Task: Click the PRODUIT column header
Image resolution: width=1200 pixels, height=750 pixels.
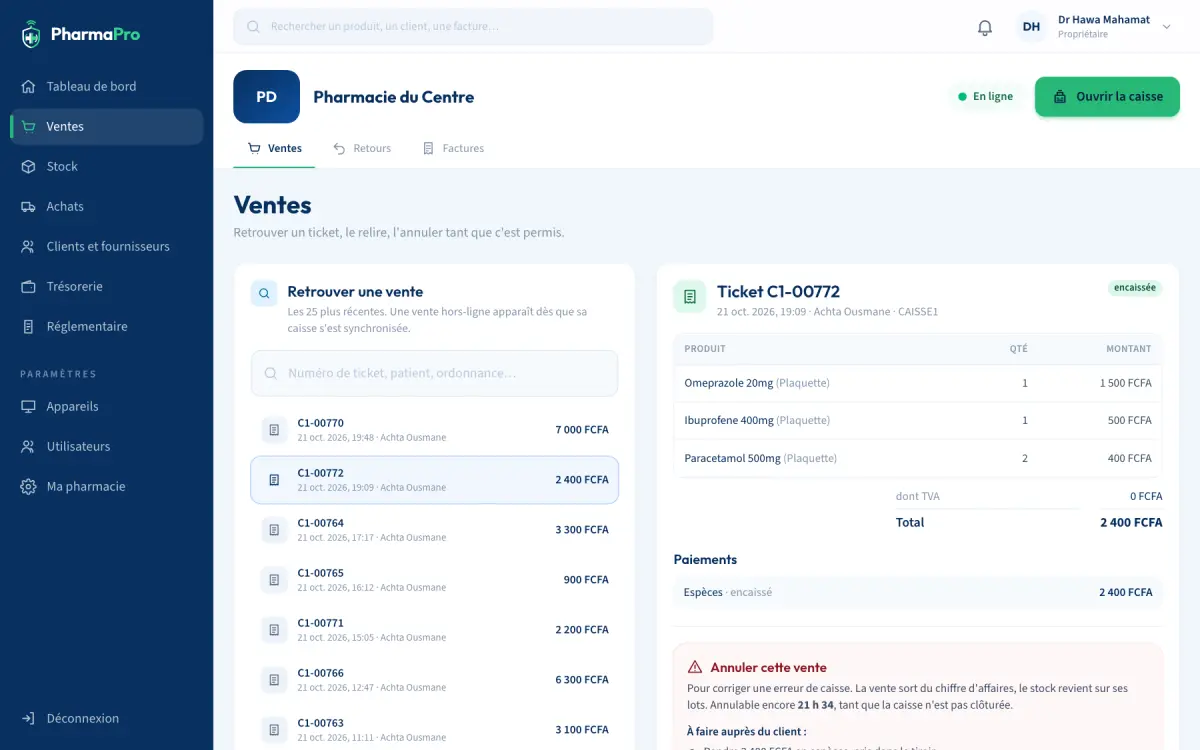Action: pyautogui.click(x=705, y=349)
